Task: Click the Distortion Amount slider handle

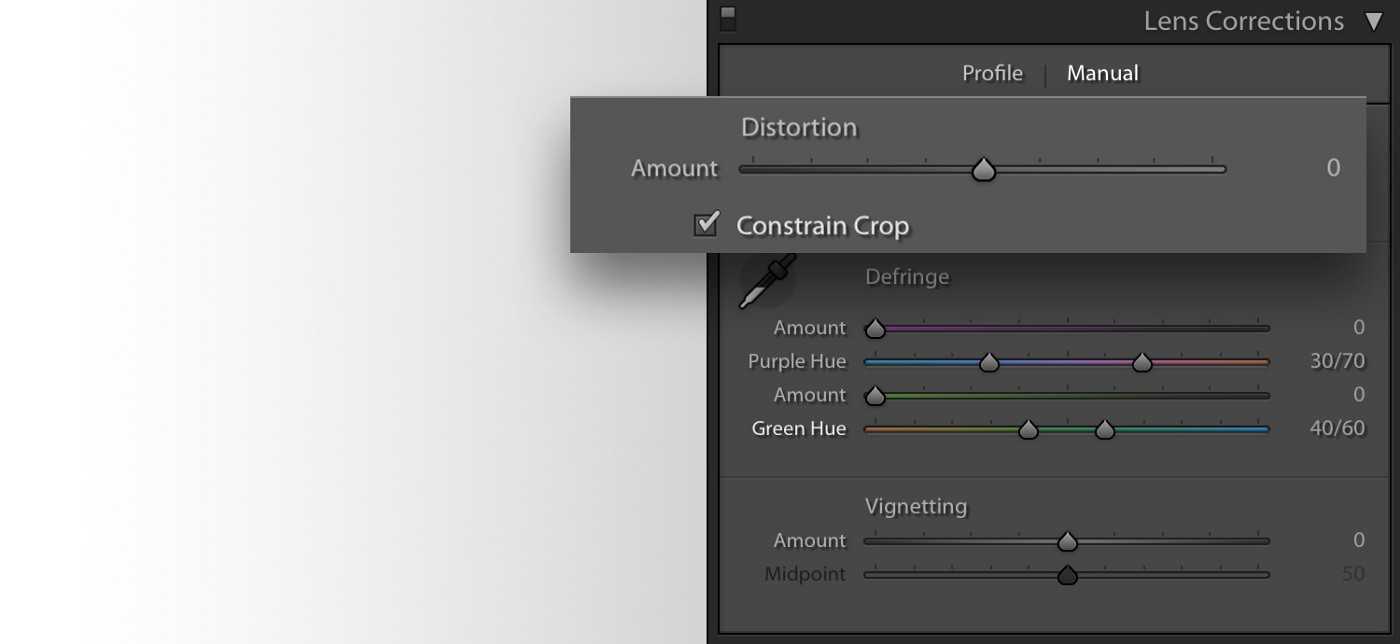Action: point(984,170)
